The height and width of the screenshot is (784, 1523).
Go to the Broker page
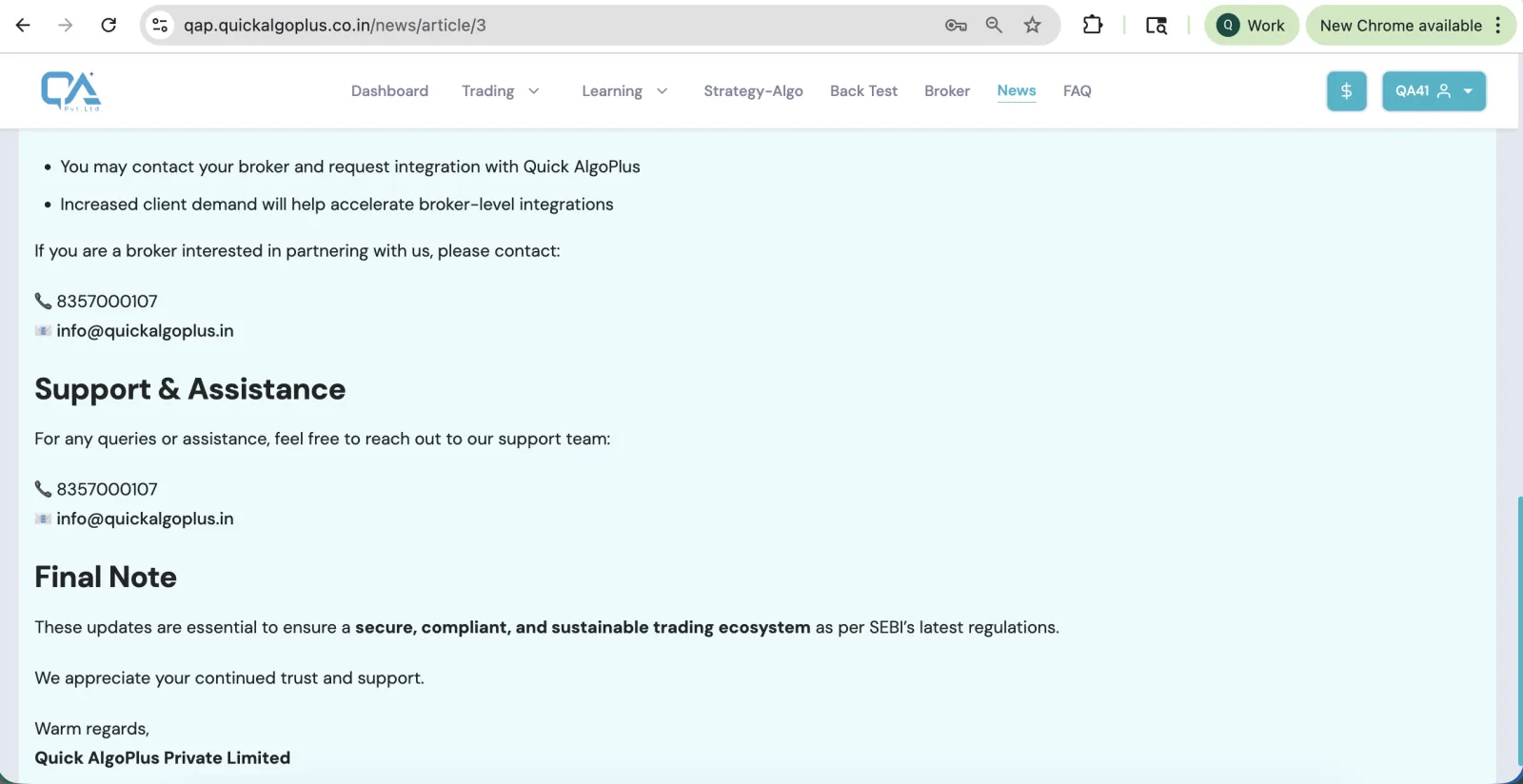tap(947, 91)
